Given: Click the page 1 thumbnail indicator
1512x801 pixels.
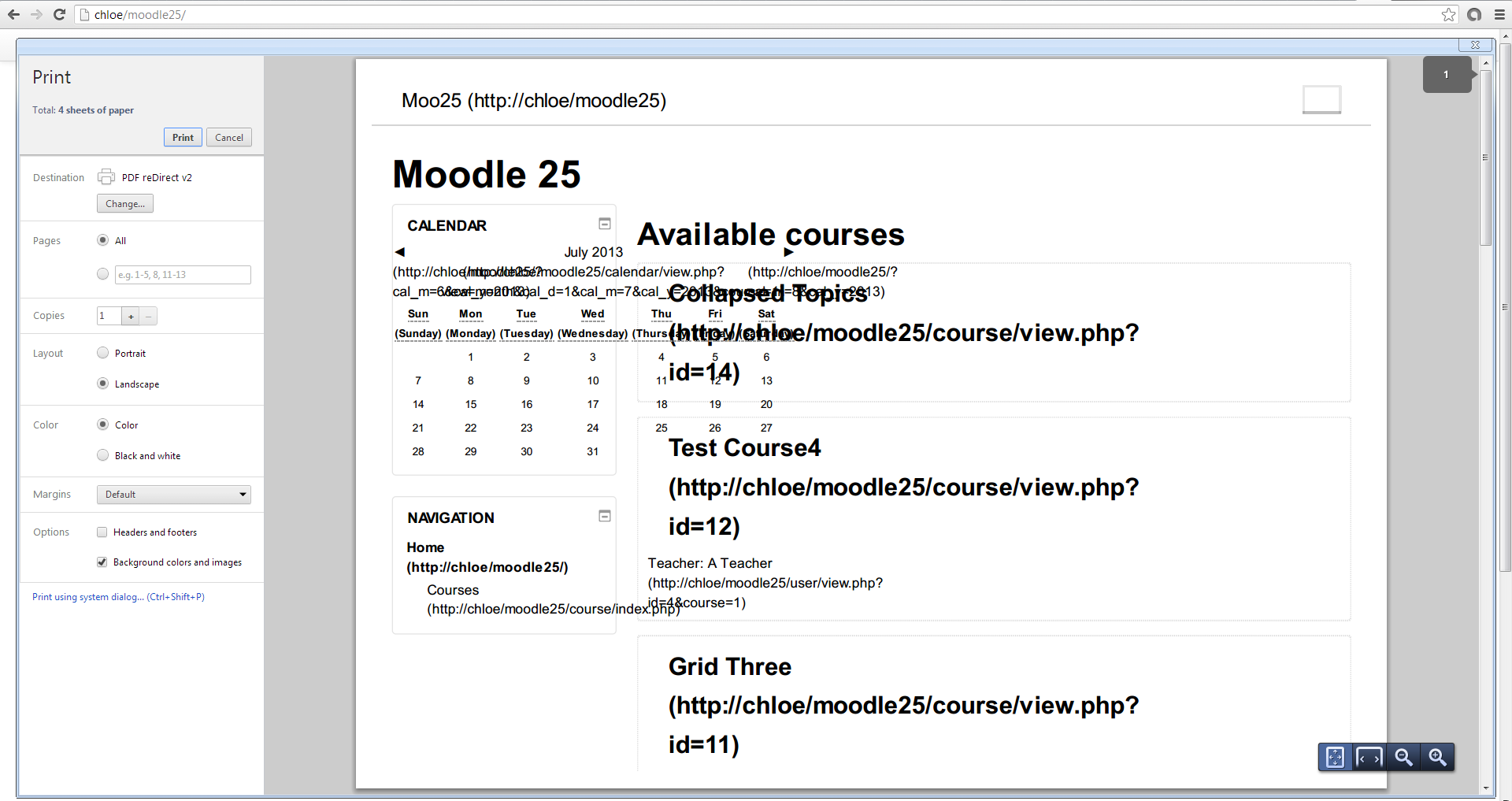Looking at the screenshot, I should click(1447, 75).
